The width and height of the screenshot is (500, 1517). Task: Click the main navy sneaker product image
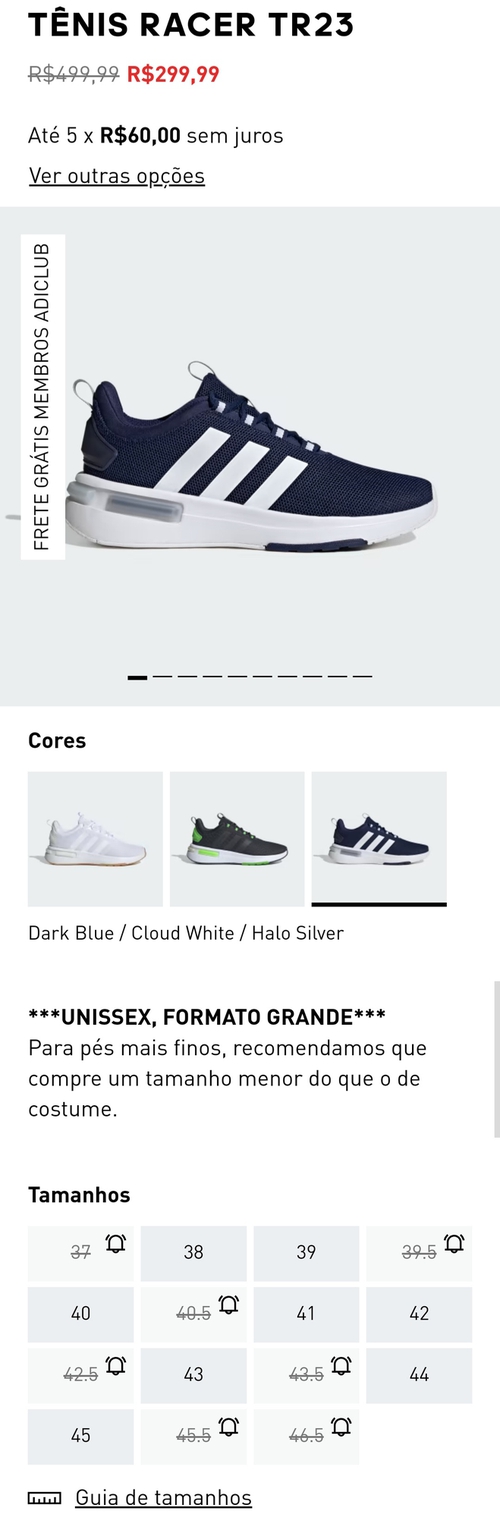click(250, 456)
